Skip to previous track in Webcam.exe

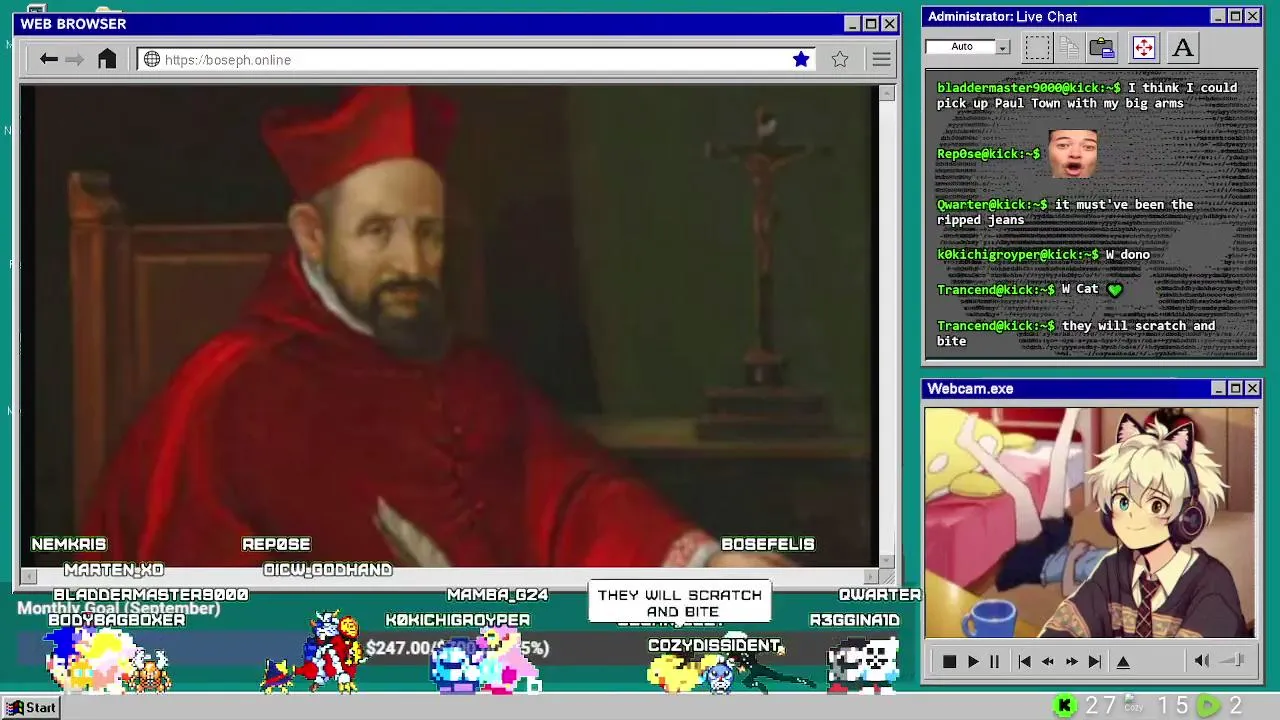click(1024, 662)
